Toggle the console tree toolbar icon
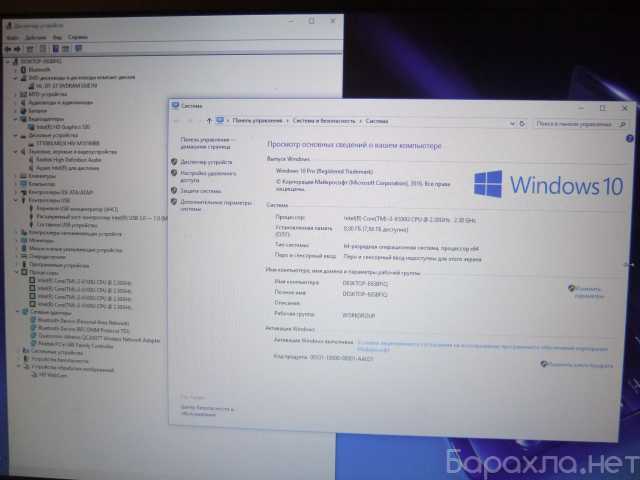Screen dimensions: 640x480 pos(30,49)
